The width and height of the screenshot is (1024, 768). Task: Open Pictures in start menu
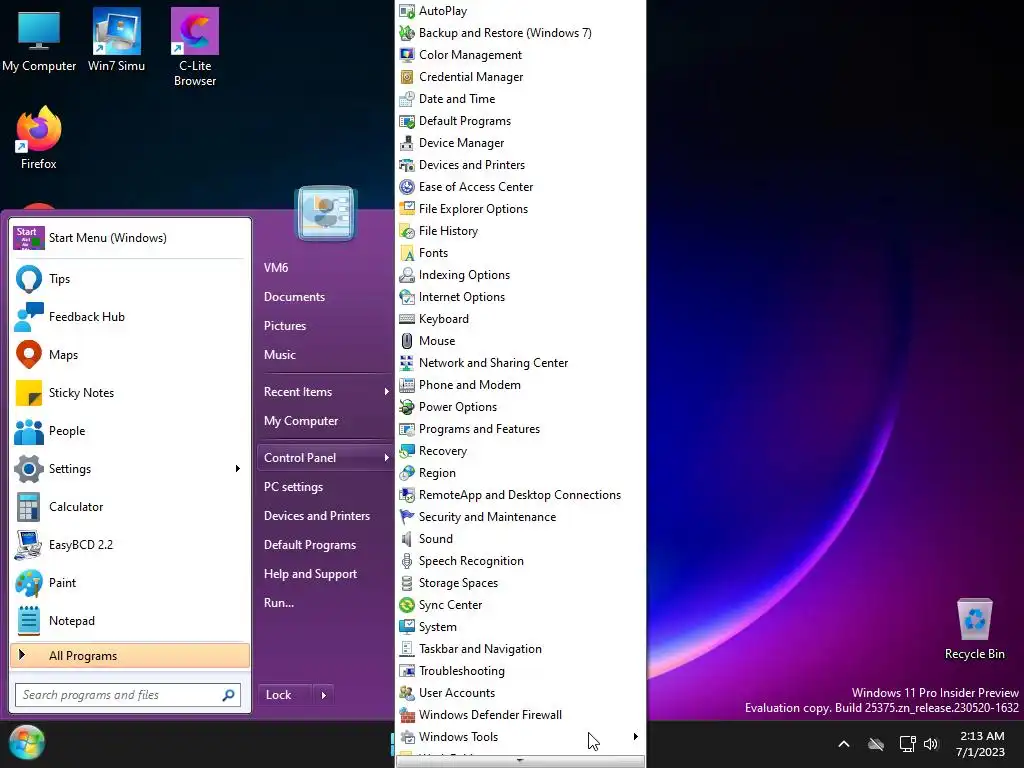click(285, 326)
